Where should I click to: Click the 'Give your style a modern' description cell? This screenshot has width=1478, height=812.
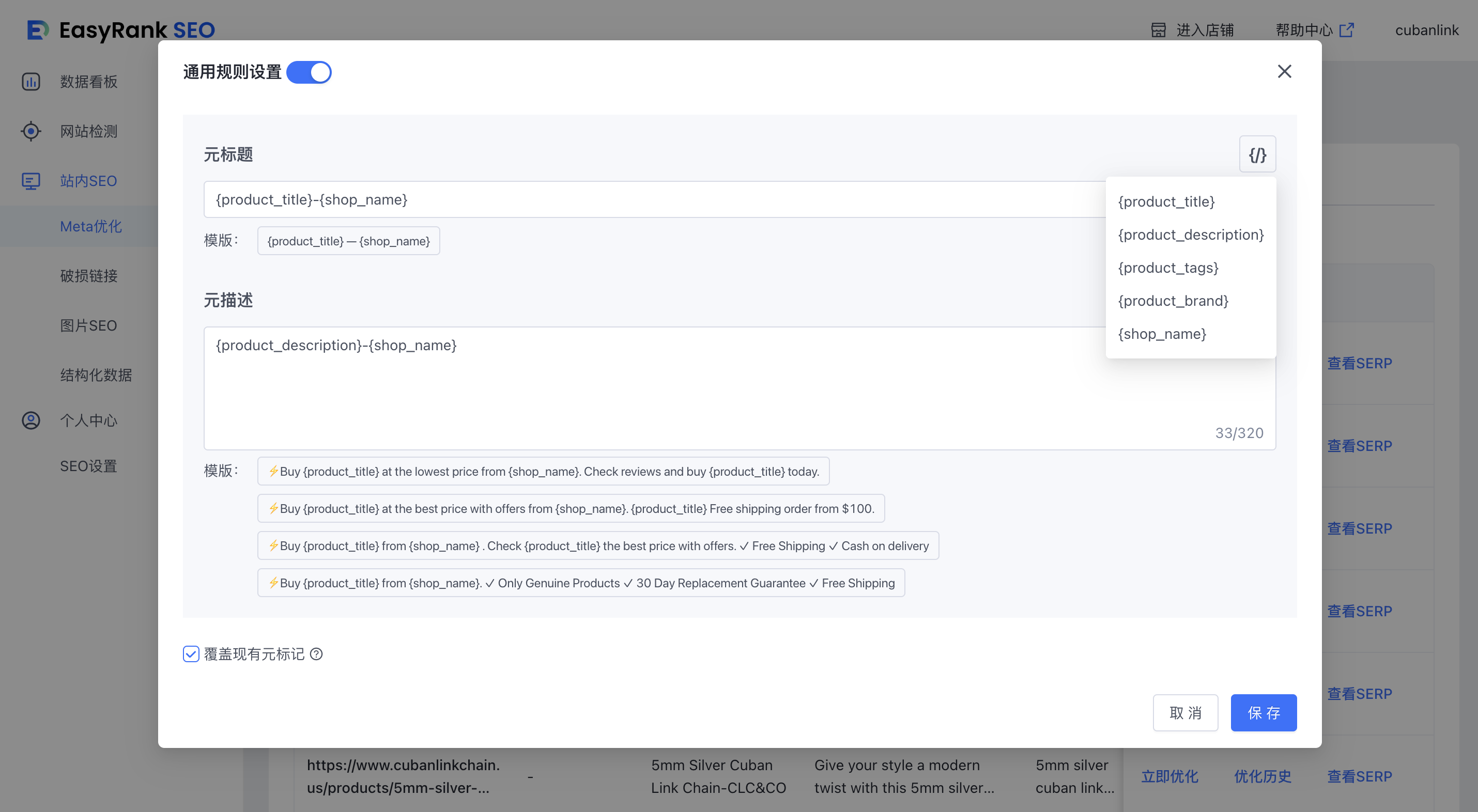point(904,776)
